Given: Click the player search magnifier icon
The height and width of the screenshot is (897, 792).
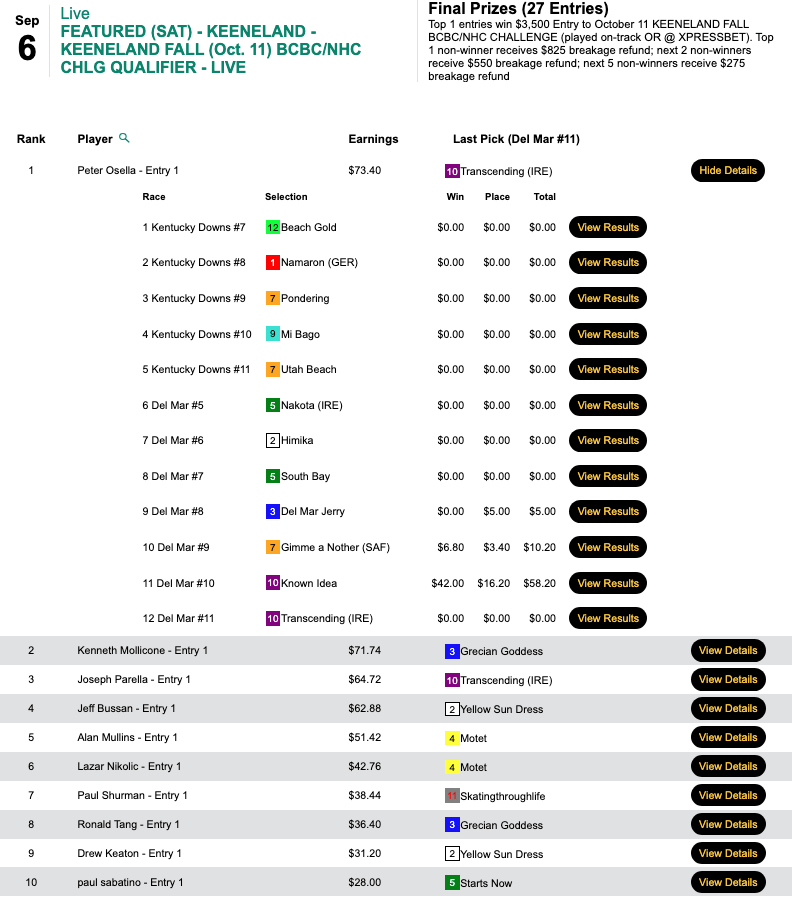Looking at the screenshot, I should (124, 138).
